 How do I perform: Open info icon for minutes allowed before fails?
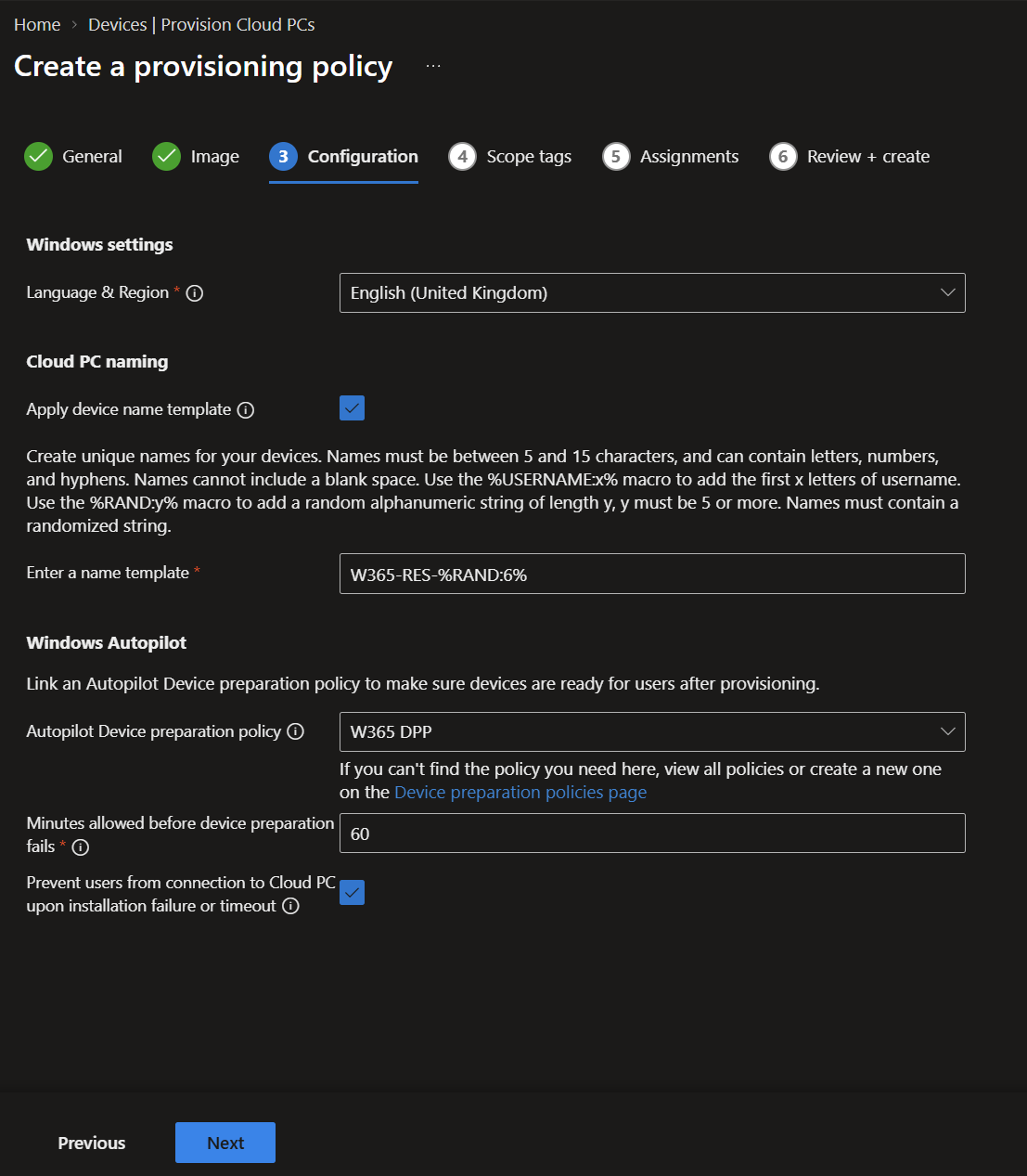[81, 846]
